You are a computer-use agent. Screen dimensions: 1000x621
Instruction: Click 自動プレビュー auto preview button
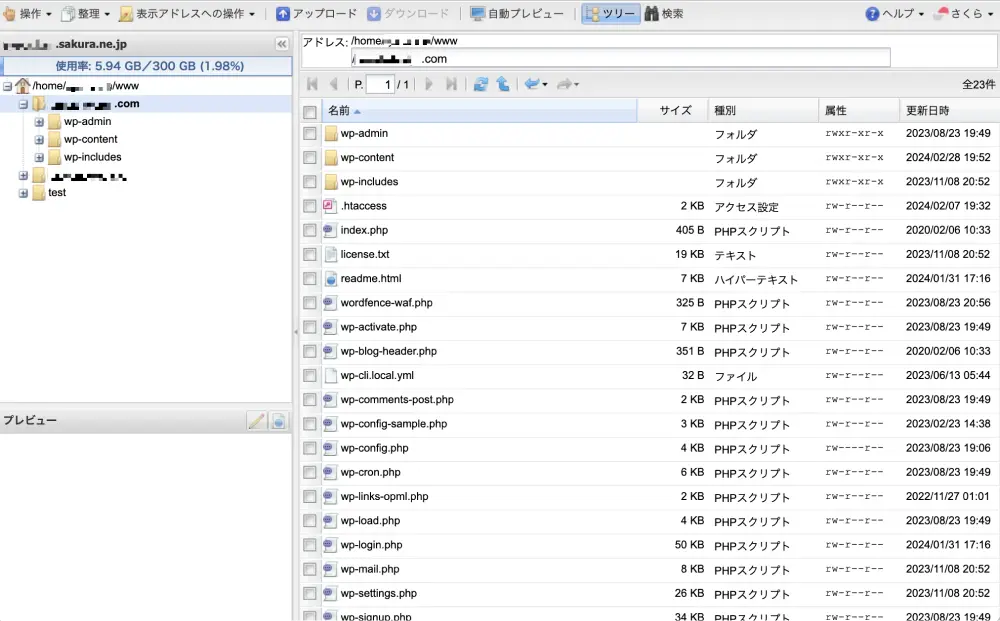509,14
